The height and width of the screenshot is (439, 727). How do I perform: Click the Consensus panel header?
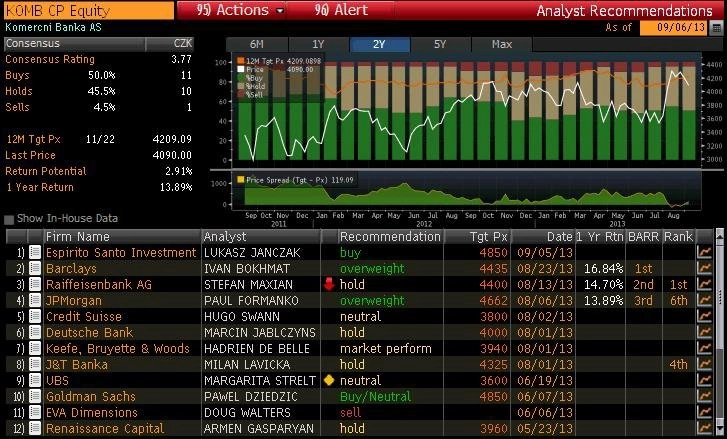coord(99,44)
